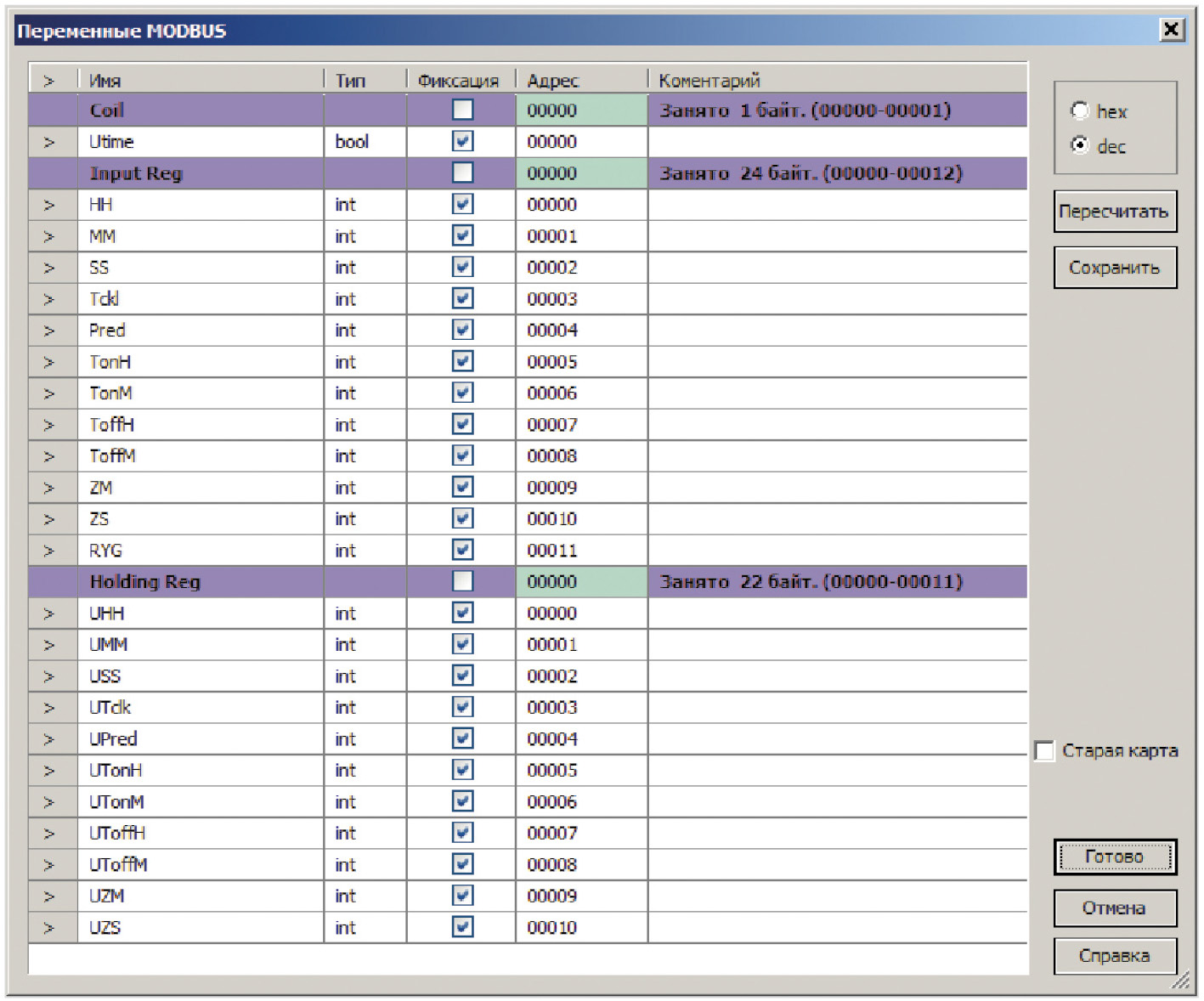Select the row marker for UZS
Viewport: 1204px width, 1001px height.
[x=49, y=928]
